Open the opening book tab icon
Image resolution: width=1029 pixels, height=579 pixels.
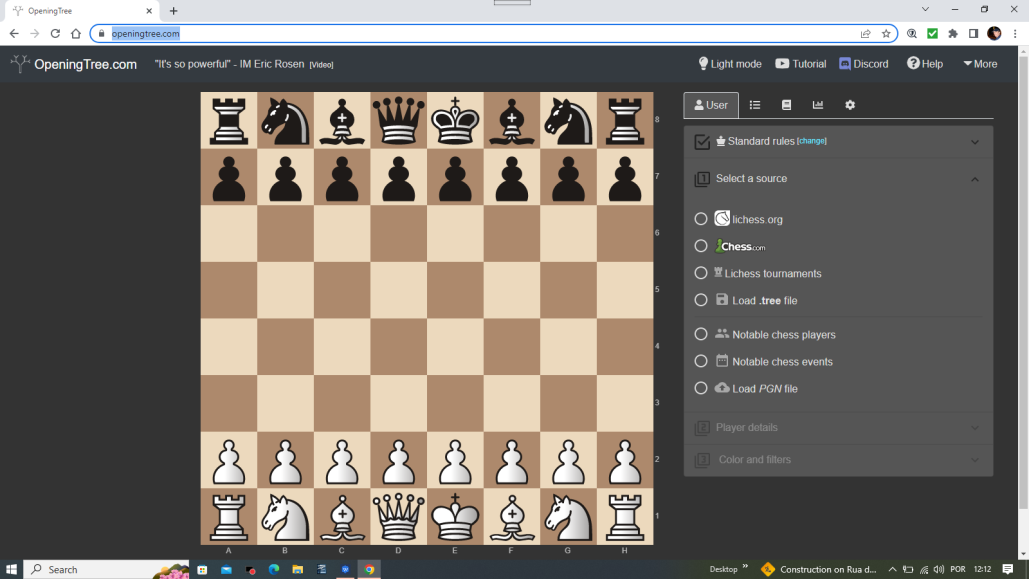tap(787, 105)
